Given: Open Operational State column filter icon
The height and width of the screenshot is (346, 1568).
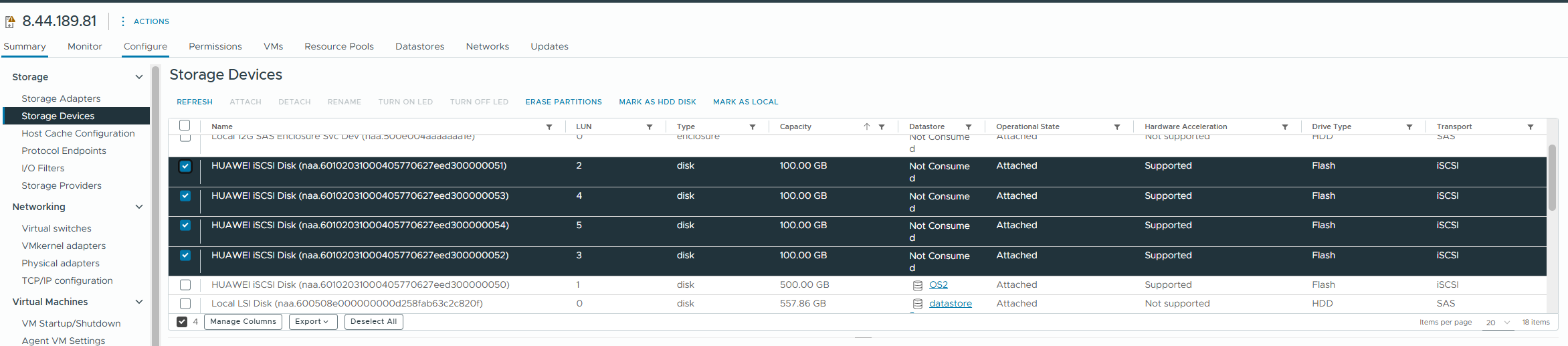Looking at the screenshot, I should tap(1117, 126).
